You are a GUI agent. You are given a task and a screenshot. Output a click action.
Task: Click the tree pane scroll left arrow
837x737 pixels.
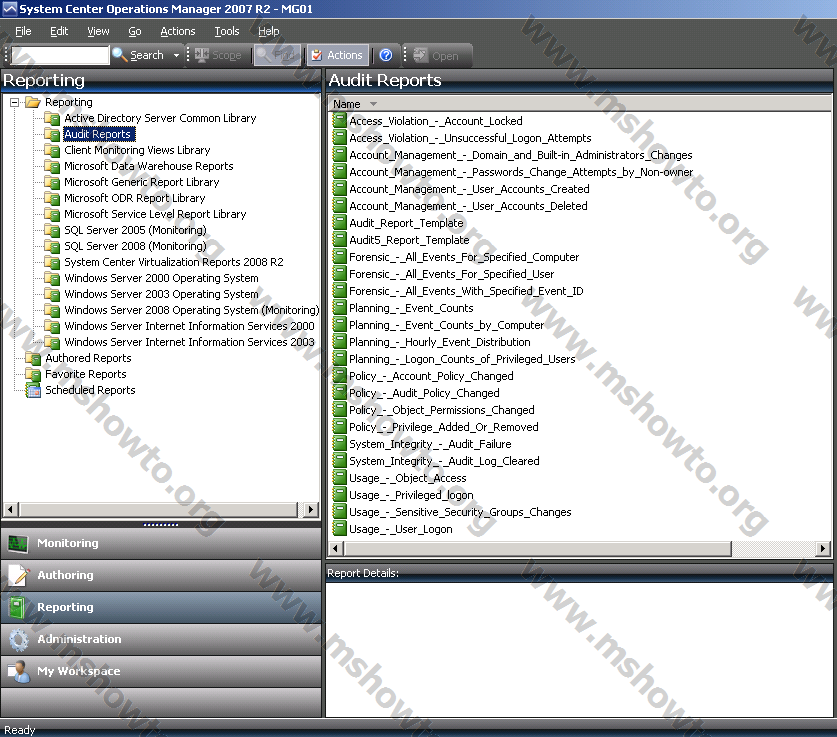click(11, 510)
